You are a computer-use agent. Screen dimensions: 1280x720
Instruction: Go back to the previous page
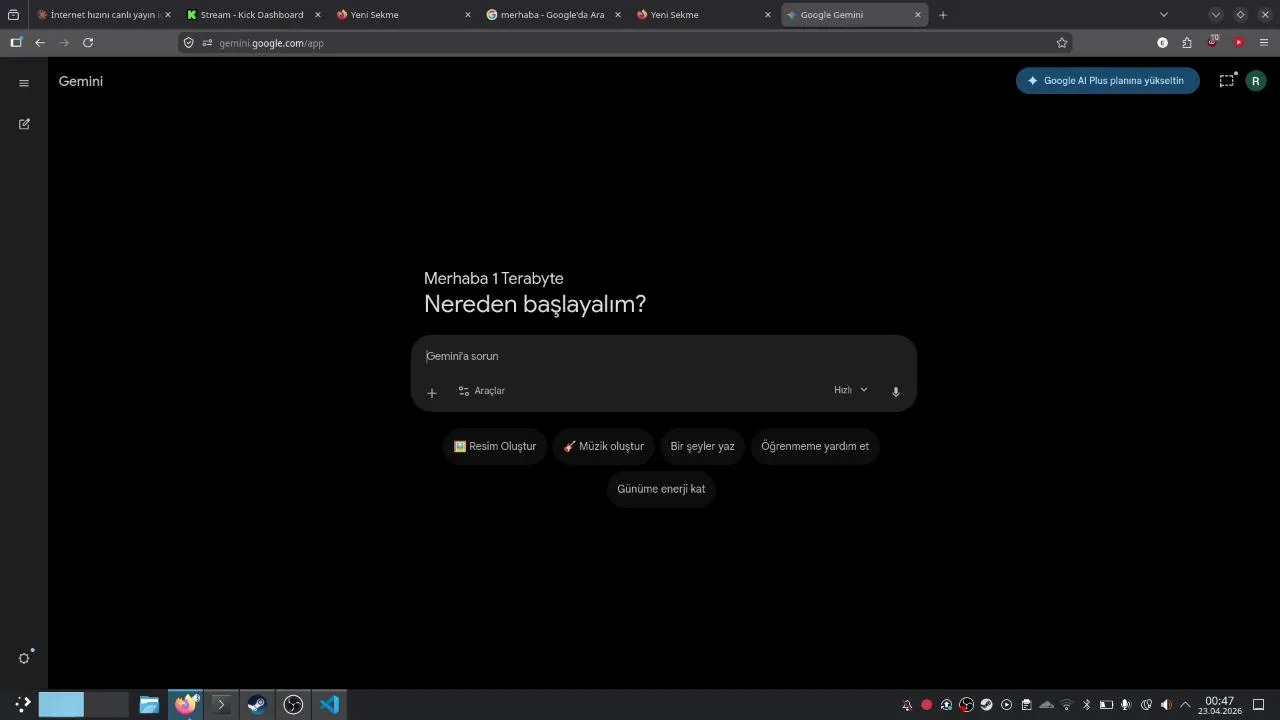coord(40,43)
